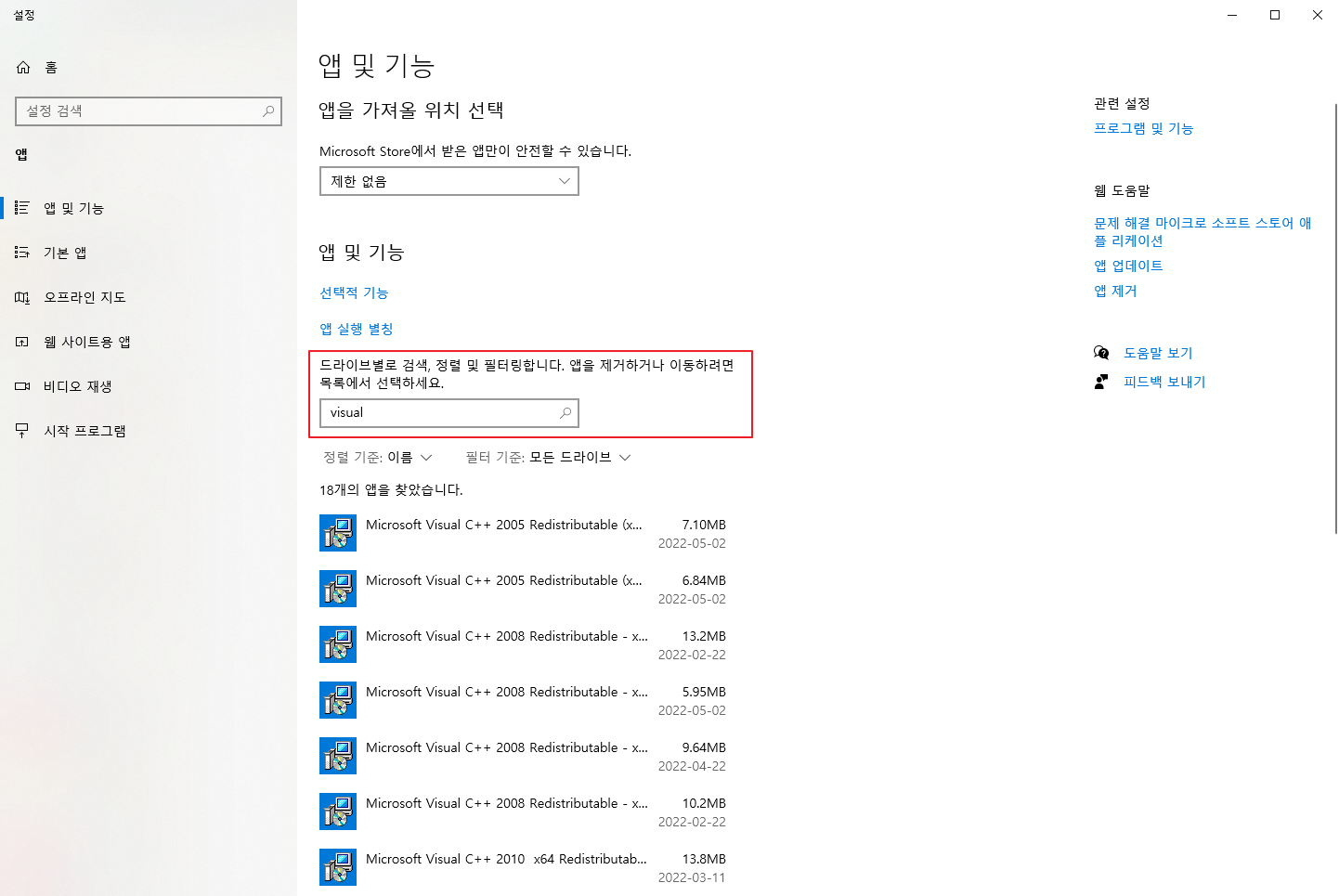Open 프로그램 및 기능 related settings link
Viewport: 1339px width, 896px height.
pos(1143,128)
